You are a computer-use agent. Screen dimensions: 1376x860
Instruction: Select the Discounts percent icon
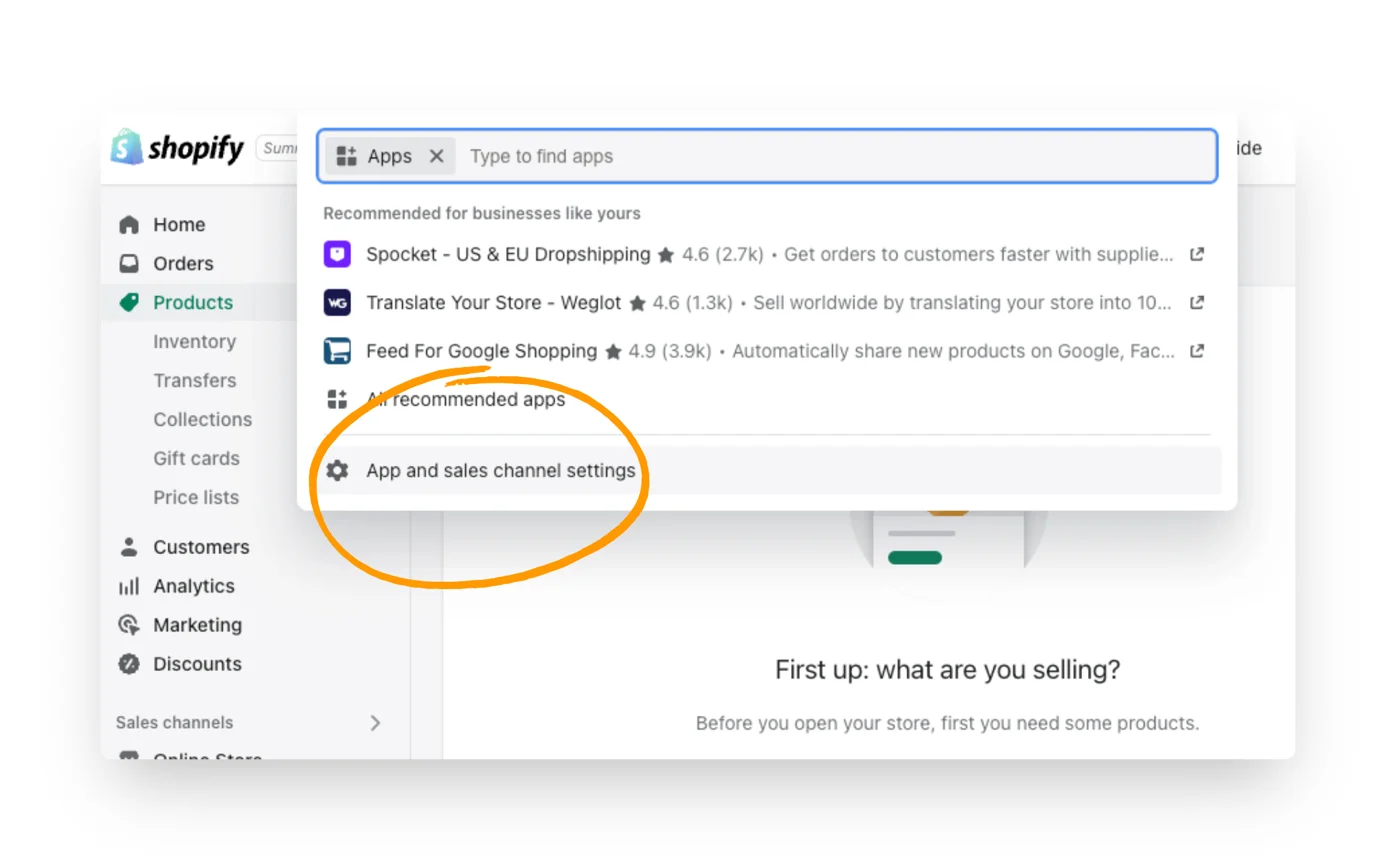(x=128, y=663)
